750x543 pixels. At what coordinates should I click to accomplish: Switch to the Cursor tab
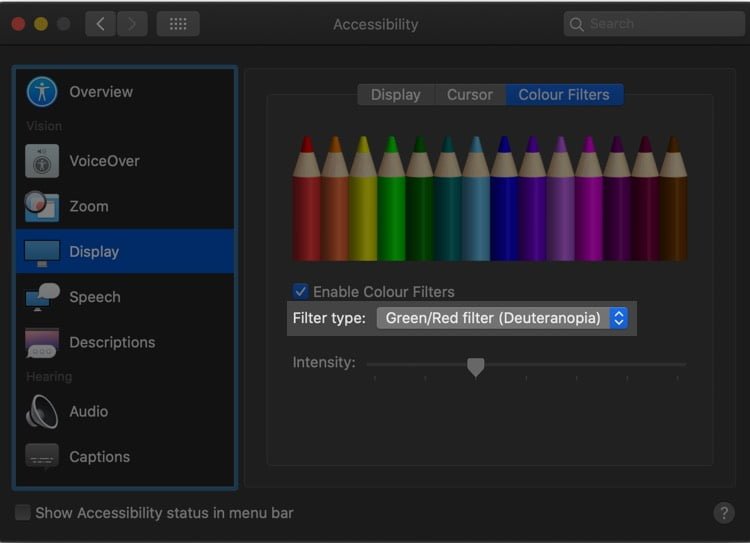click(x=470, y=95)
